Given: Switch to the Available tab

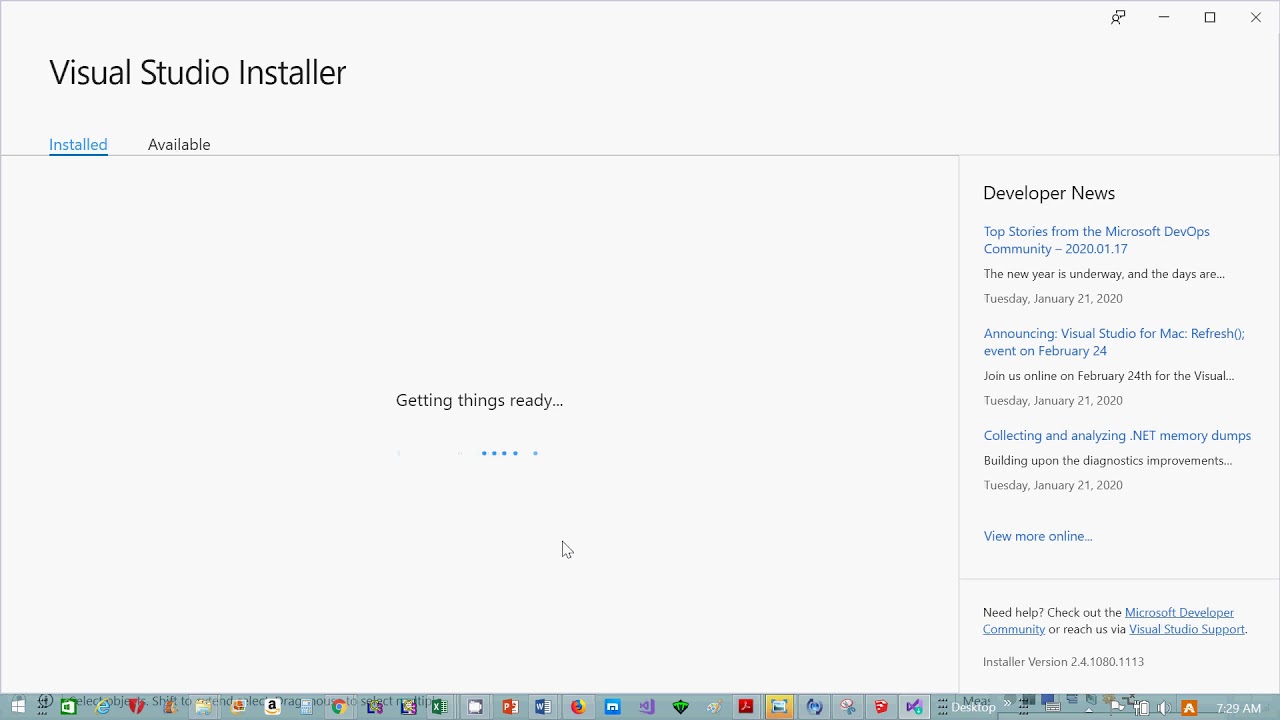Looking at the screenshot, I should tap(179, 144).
